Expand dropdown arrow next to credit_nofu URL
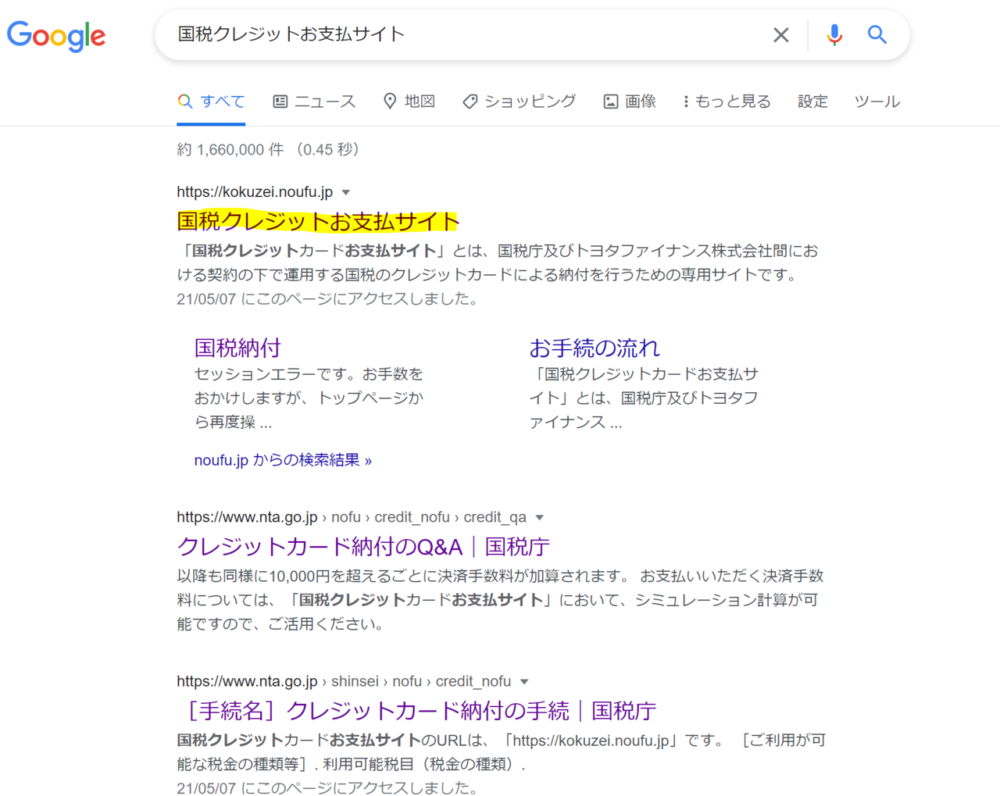The image size is (1000, 796). (x=524, y=682)
